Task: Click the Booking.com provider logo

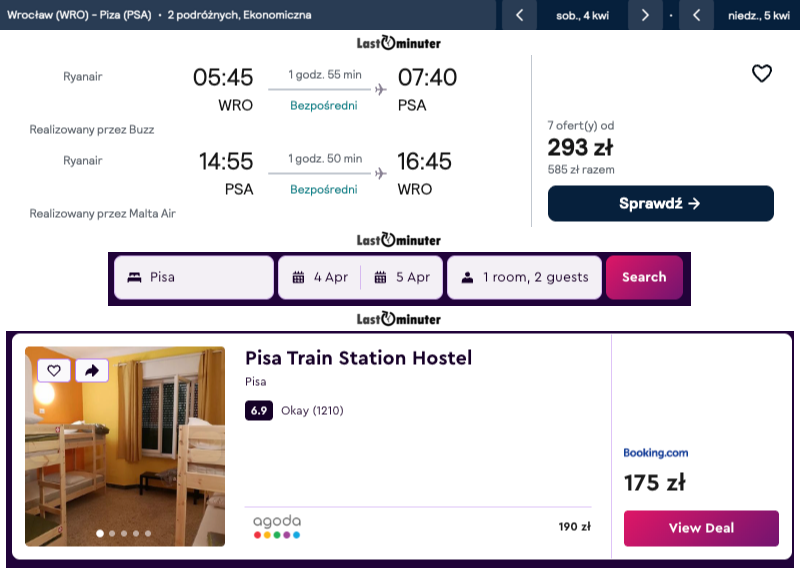Action: click(655, 453)
